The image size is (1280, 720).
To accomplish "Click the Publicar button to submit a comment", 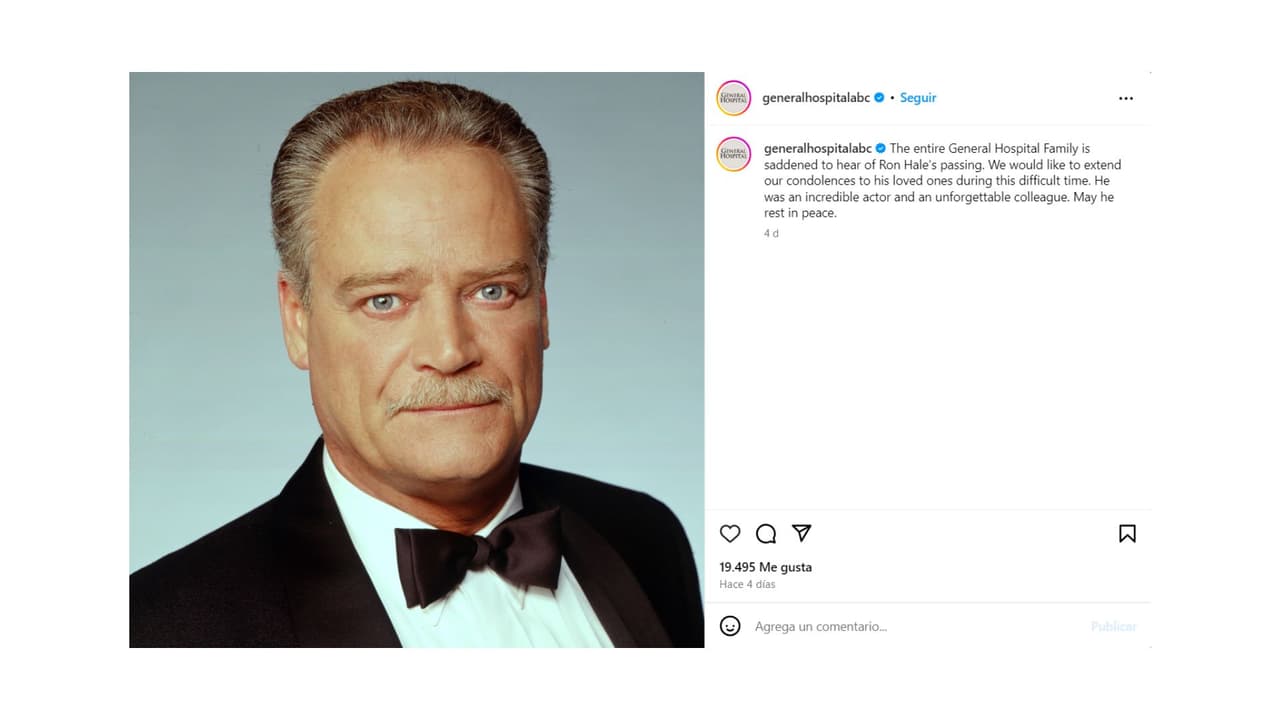I will (x=1113, y=626).
